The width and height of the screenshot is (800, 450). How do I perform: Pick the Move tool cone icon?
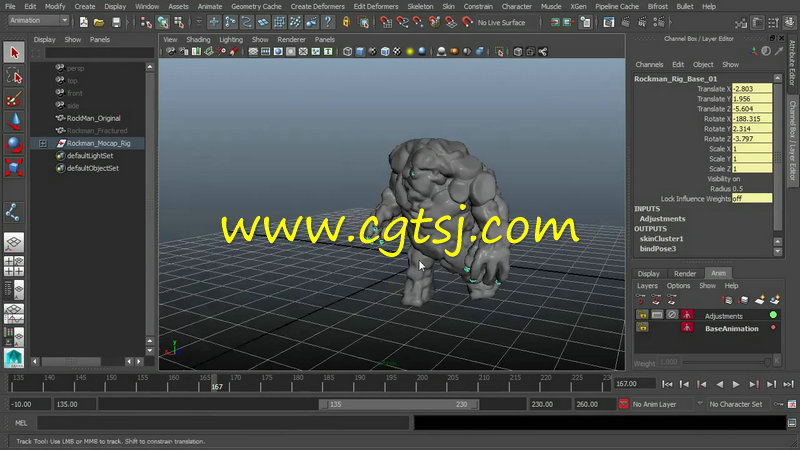pyautogui.click(x=14, y=121)
